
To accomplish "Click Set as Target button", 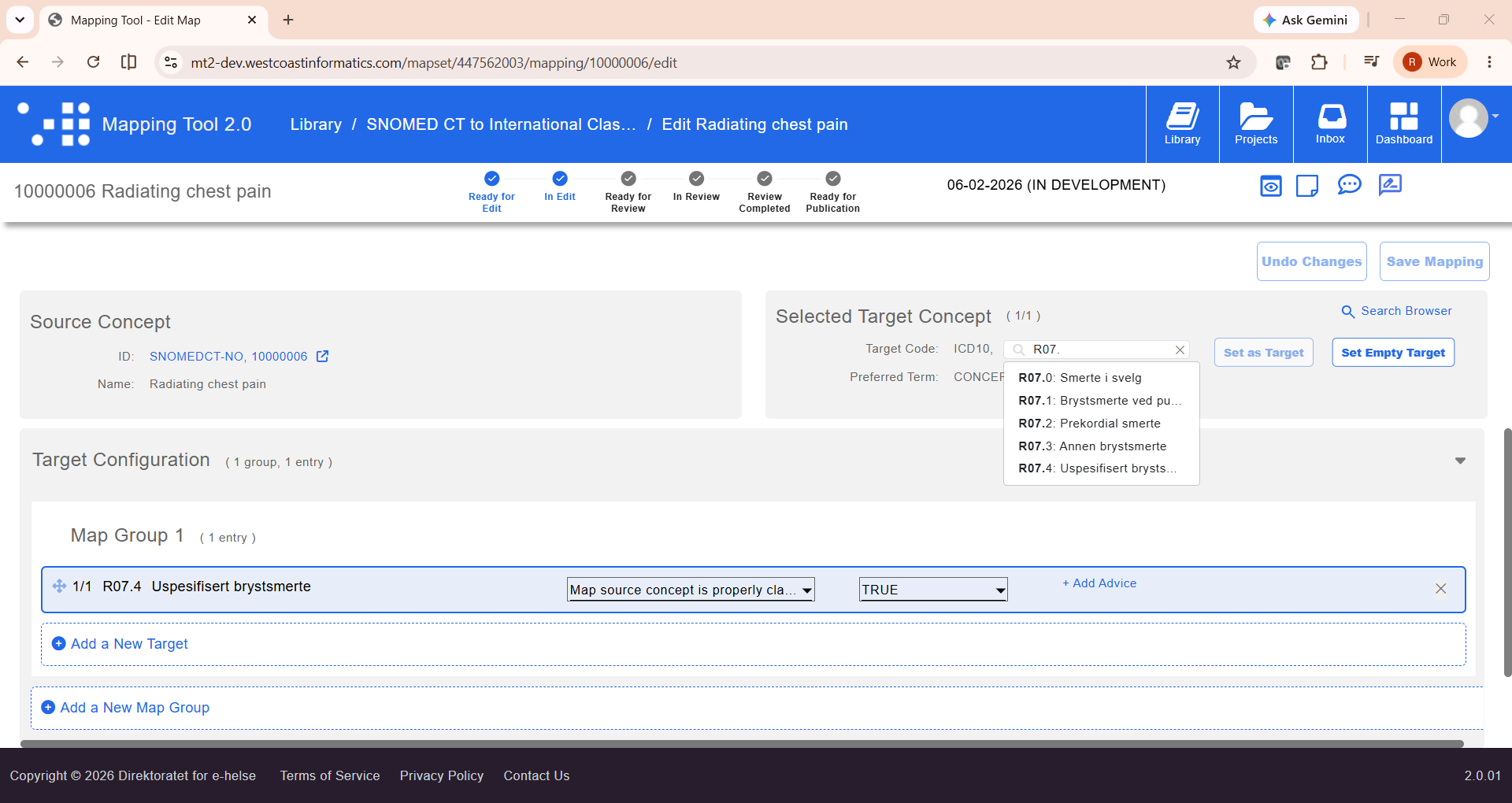I will tap(1263, 353).
